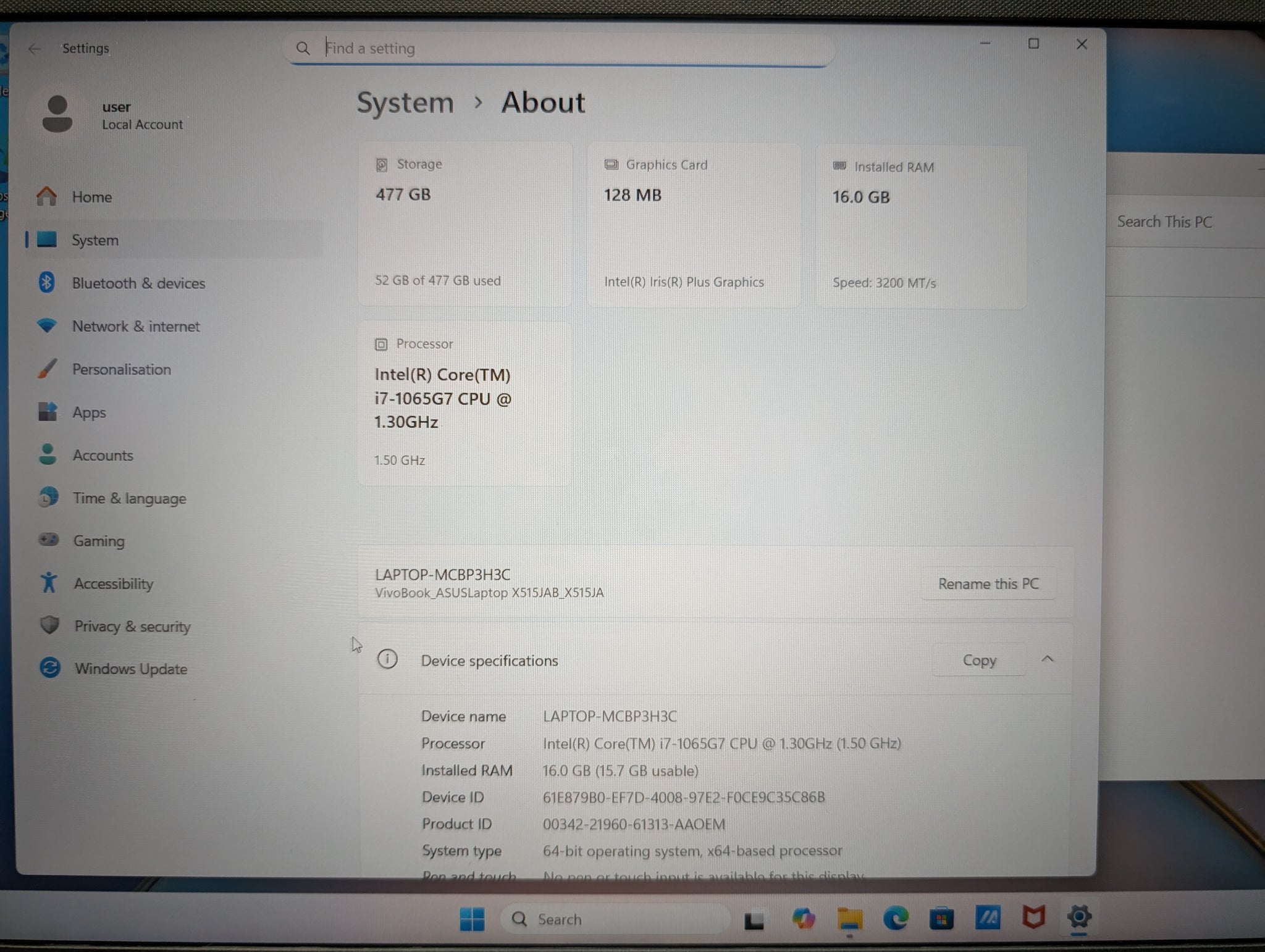Click the Home house icon
The height and width of the screenshot is (952, 1265).
pyautogui.click(x=46, y=196)
